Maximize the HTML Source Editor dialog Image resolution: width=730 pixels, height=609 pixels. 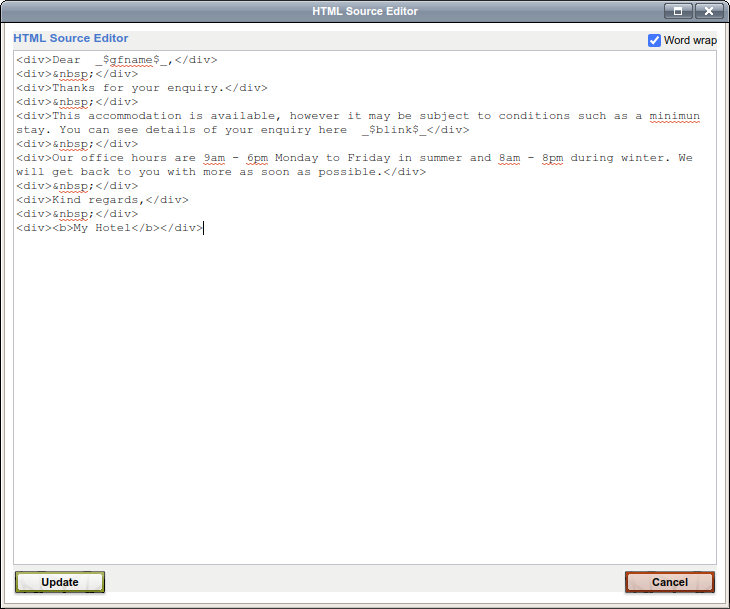pos(677,11)
